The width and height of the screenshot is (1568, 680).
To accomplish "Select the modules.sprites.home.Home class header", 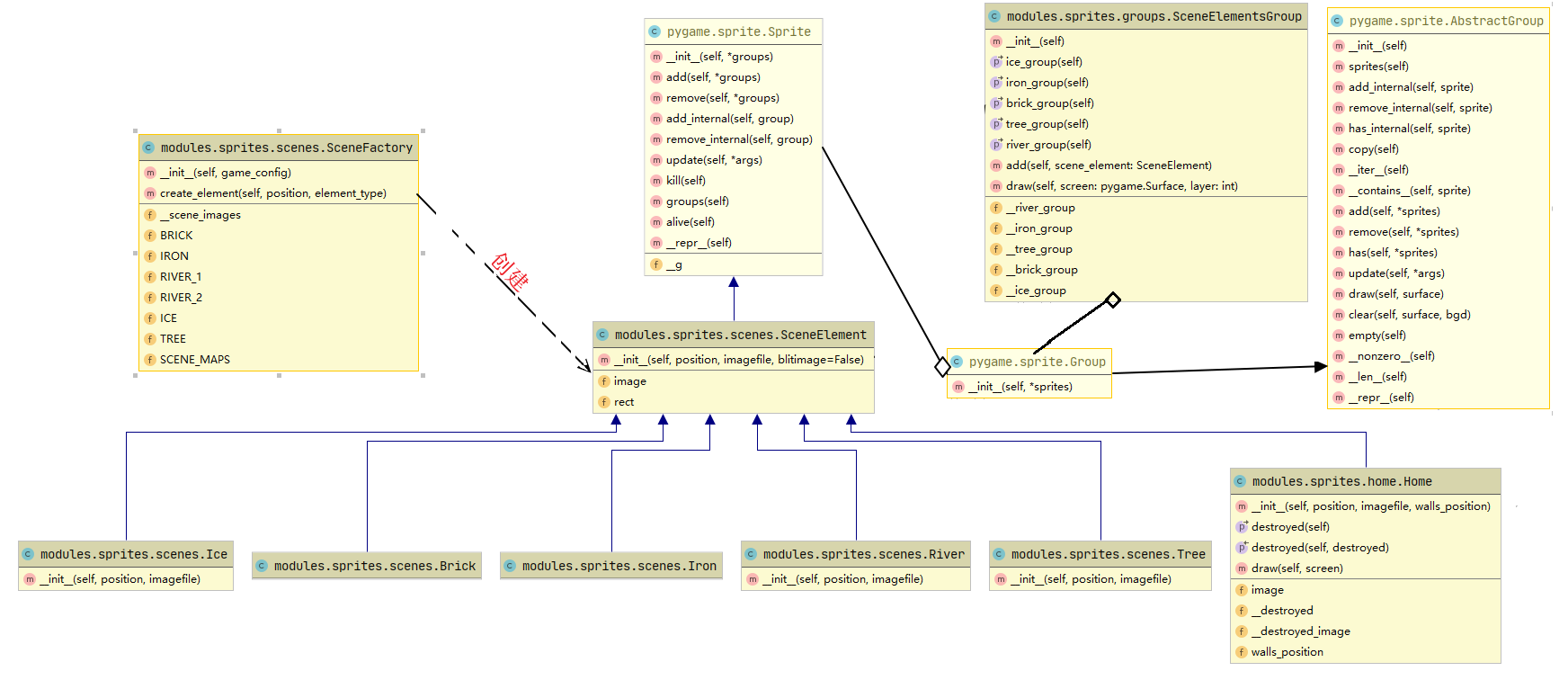I will [x=1366, y=481].
